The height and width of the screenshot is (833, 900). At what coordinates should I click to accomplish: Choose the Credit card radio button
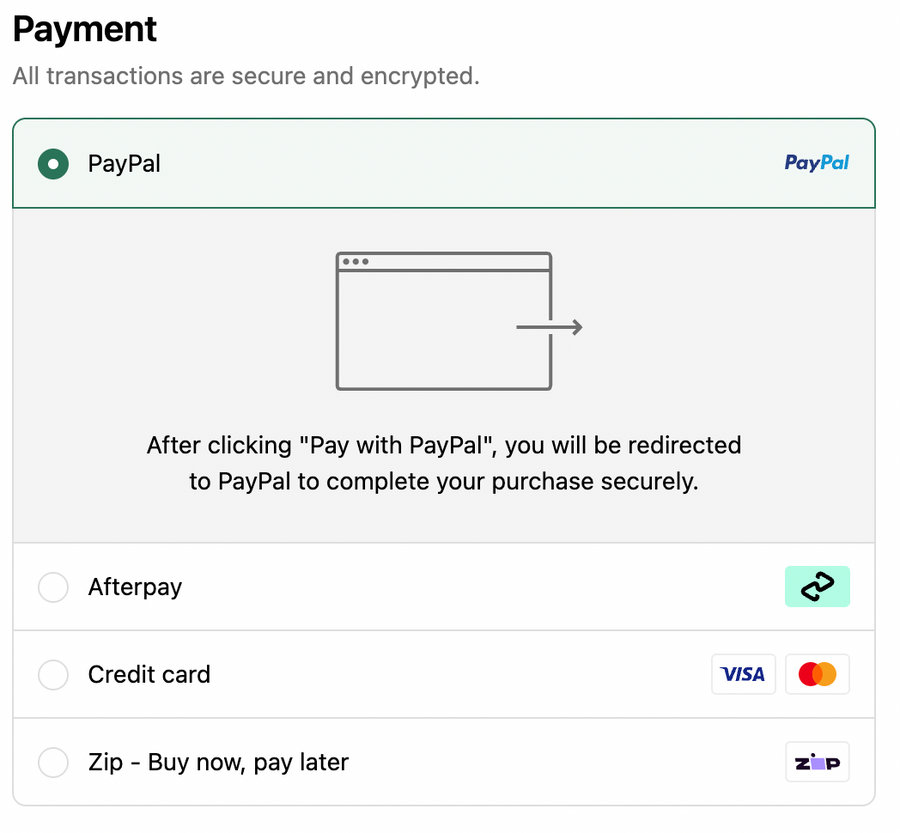pyautogui.click(x=53, y=675)
